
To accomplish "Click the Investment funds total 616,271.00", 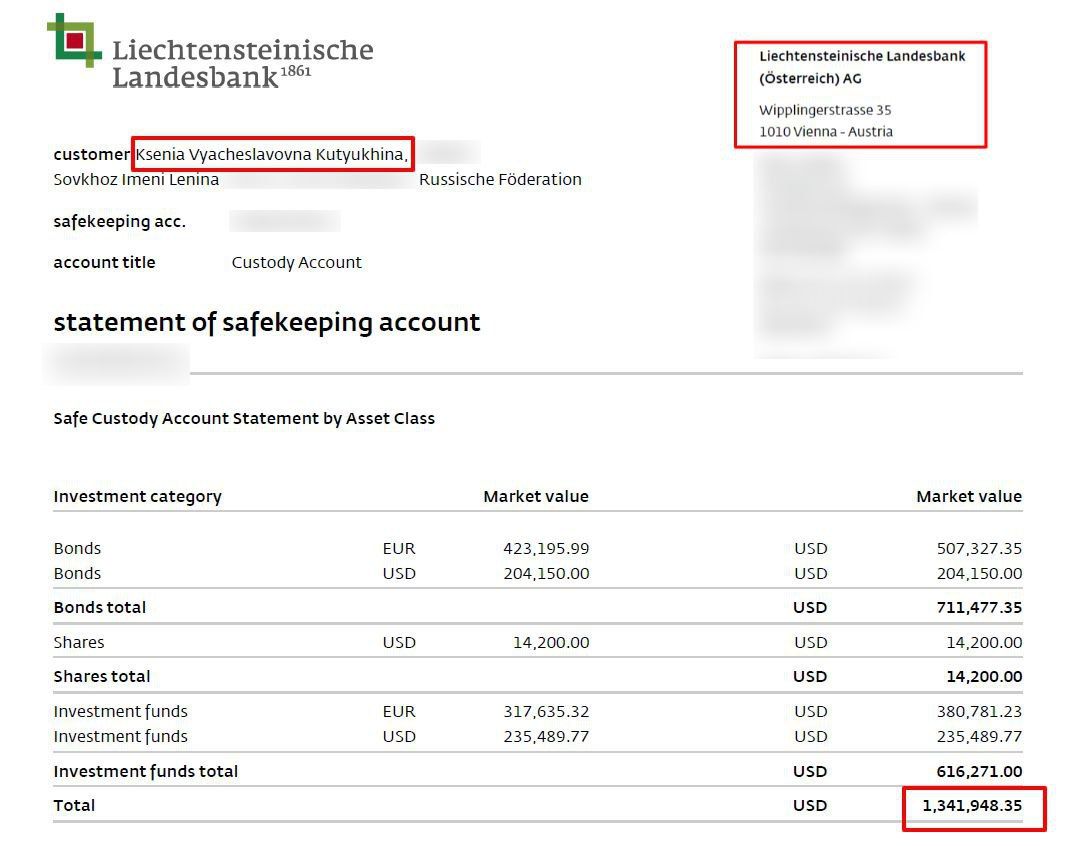I will pos(979,771).
